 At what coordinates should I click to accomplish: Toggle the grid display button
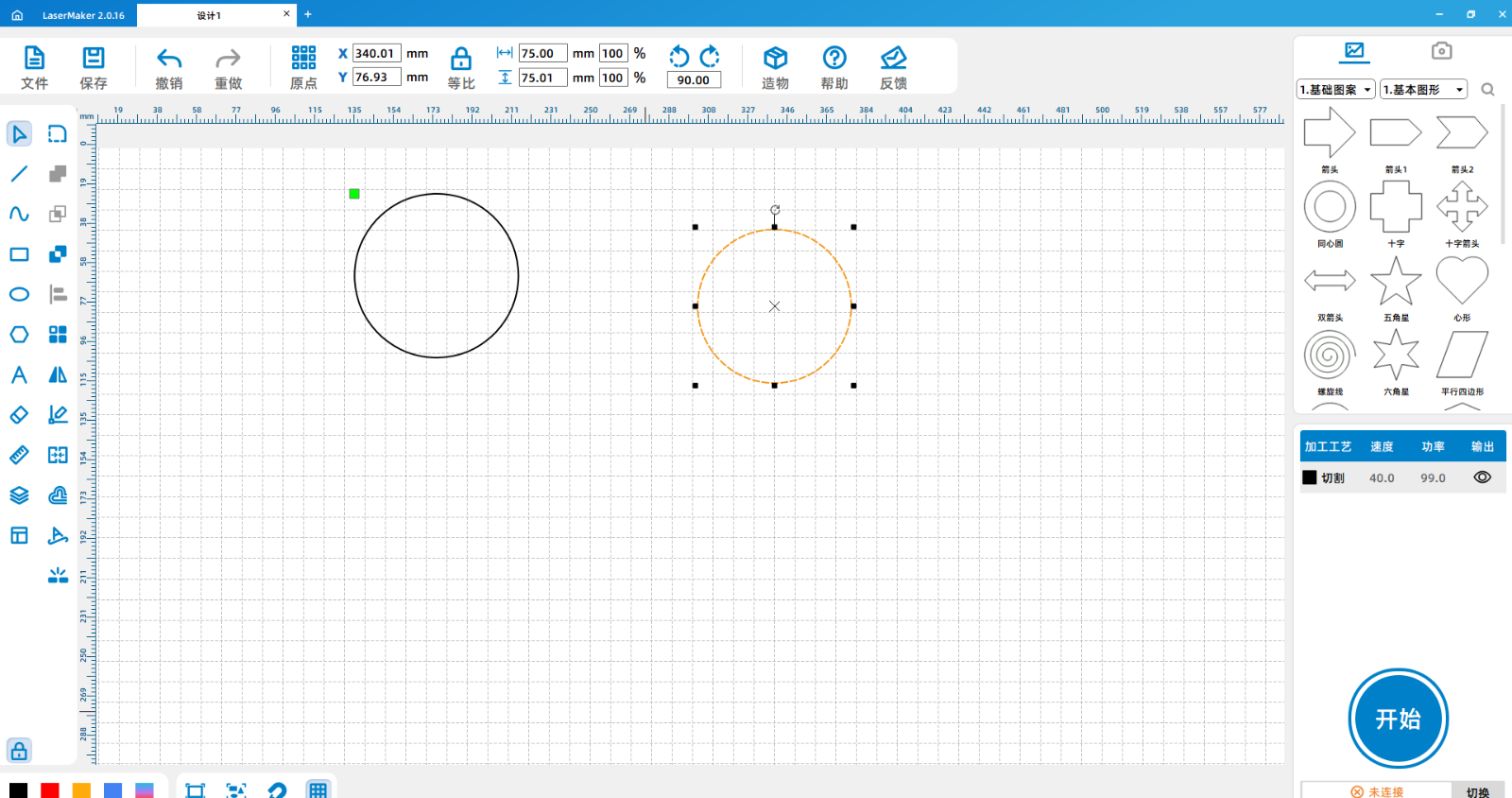pyautogui.click(x=318, y=789)
